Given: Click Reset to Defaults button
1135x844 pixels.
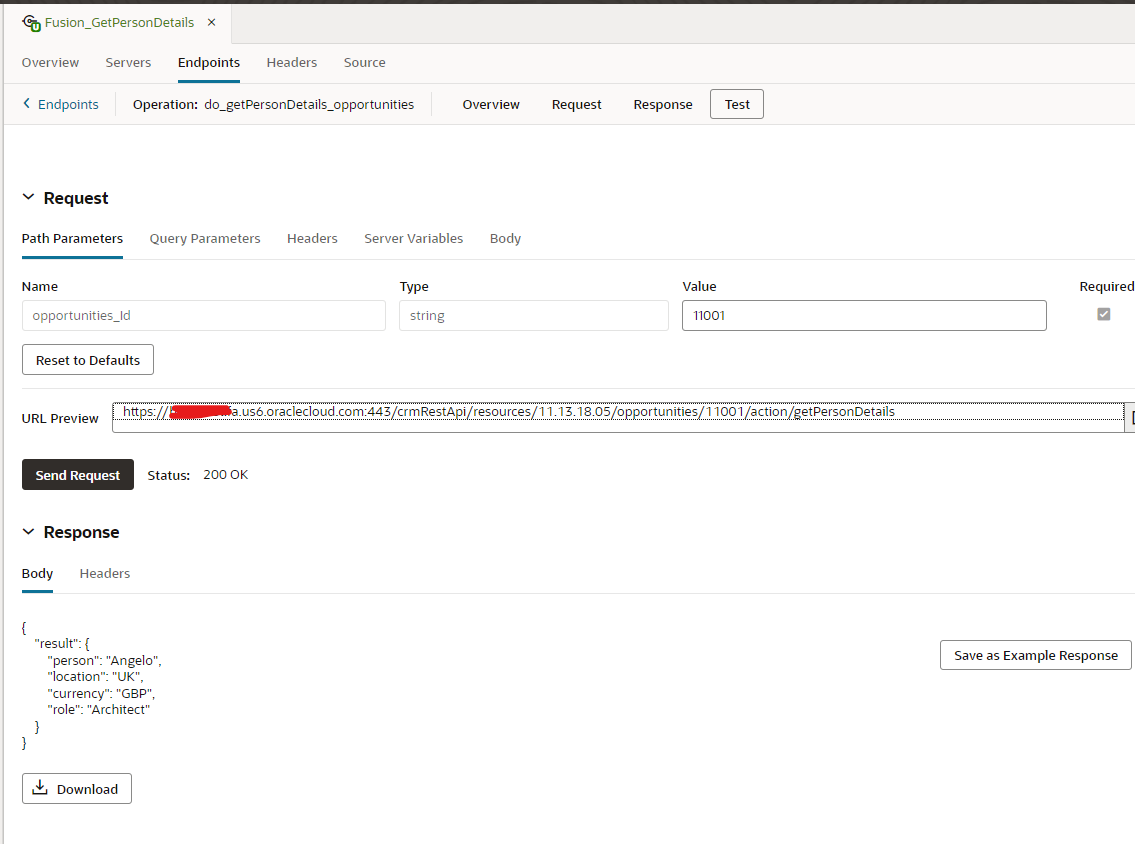Looking at the screenshot, I should tap(88, 360).
